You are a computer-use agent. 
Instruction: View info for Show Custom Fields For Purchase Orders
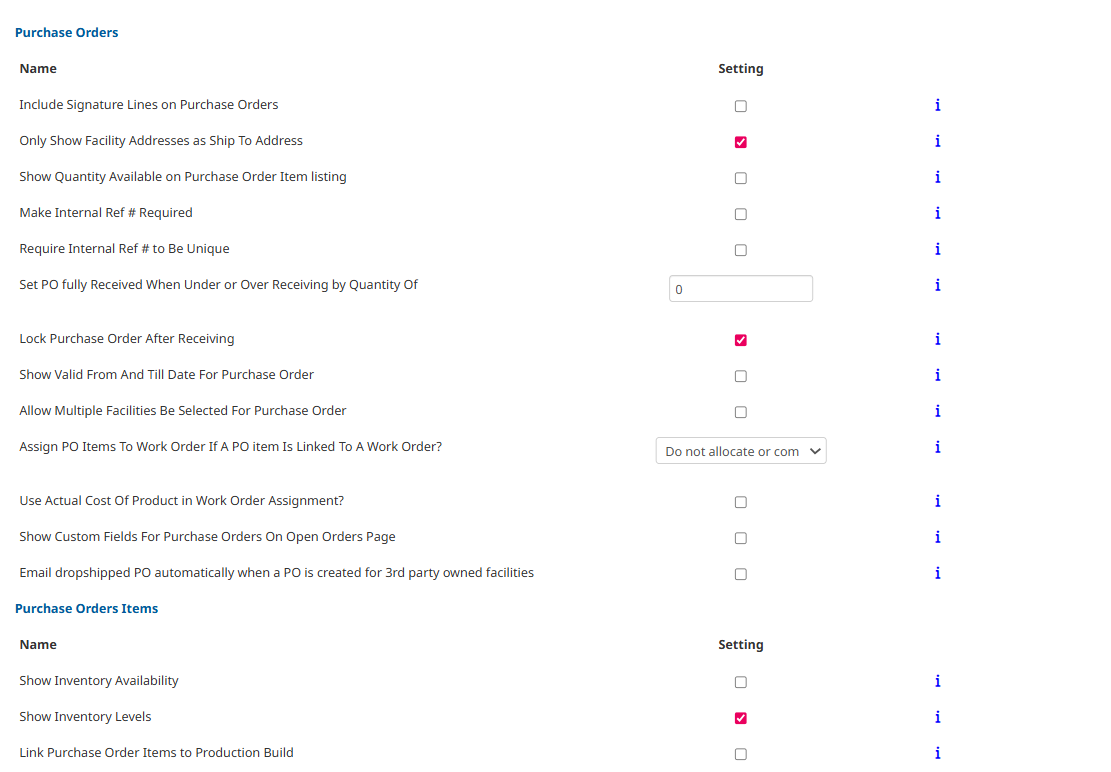click(x=937, y=537)
